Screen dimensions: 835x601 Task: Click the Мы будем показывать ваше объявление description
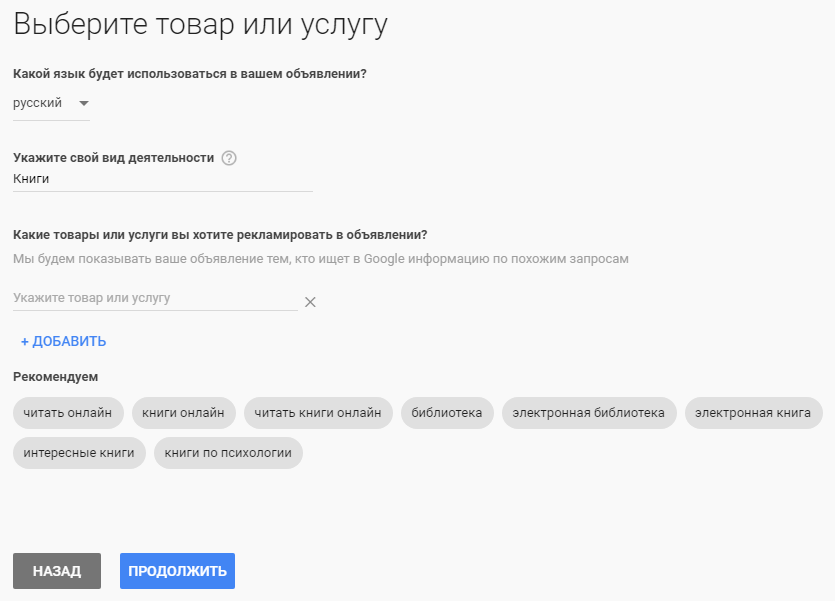(x=321, y=259)
